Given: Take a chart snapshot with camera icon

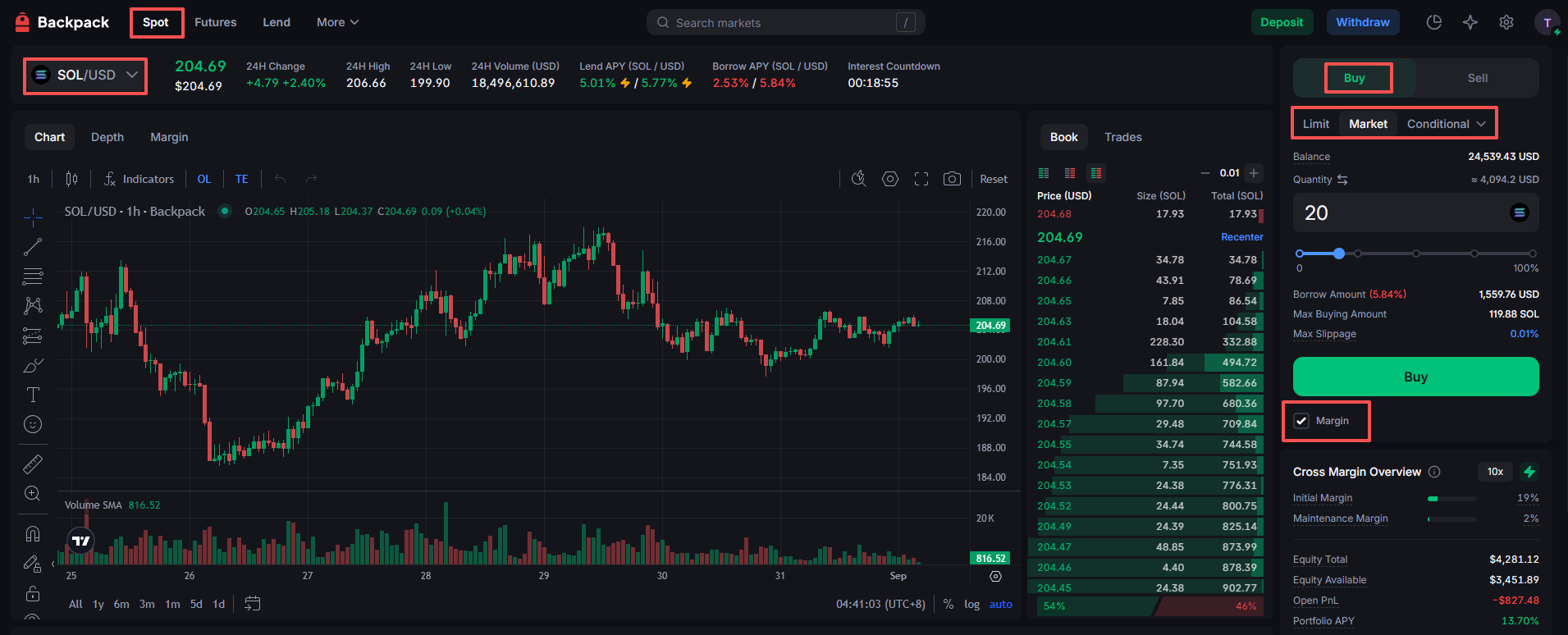Looking at the screenshot, I should 952,179.
